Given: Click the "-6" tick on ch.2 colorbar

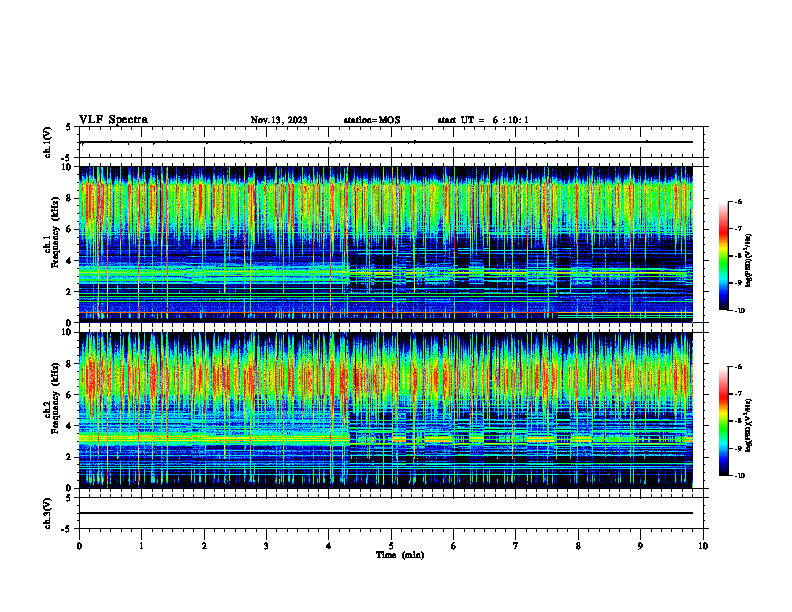Looking at the screenshot, I should coord(738,367).
